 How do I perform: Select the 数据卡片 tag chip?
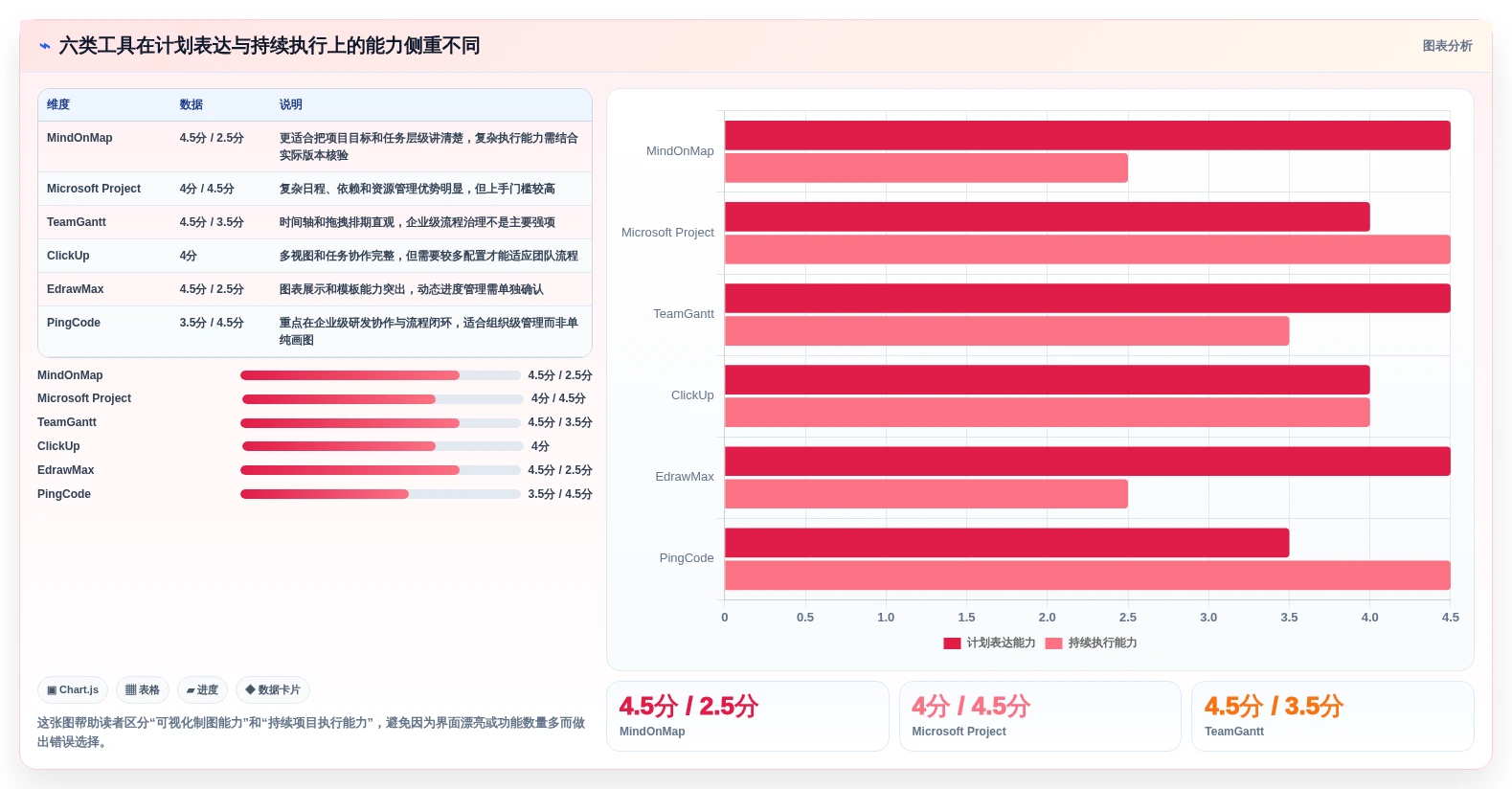(x=273, y=689)
